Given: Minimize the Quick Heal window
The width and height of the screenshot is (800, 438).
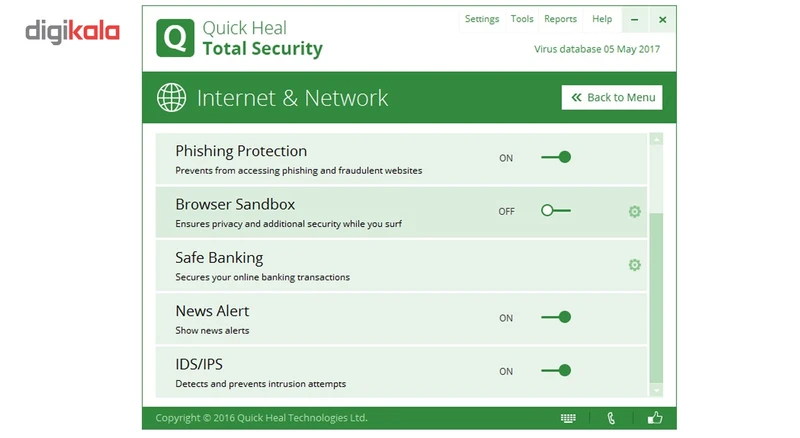Looking at the screenshot, I should point(634,19).
